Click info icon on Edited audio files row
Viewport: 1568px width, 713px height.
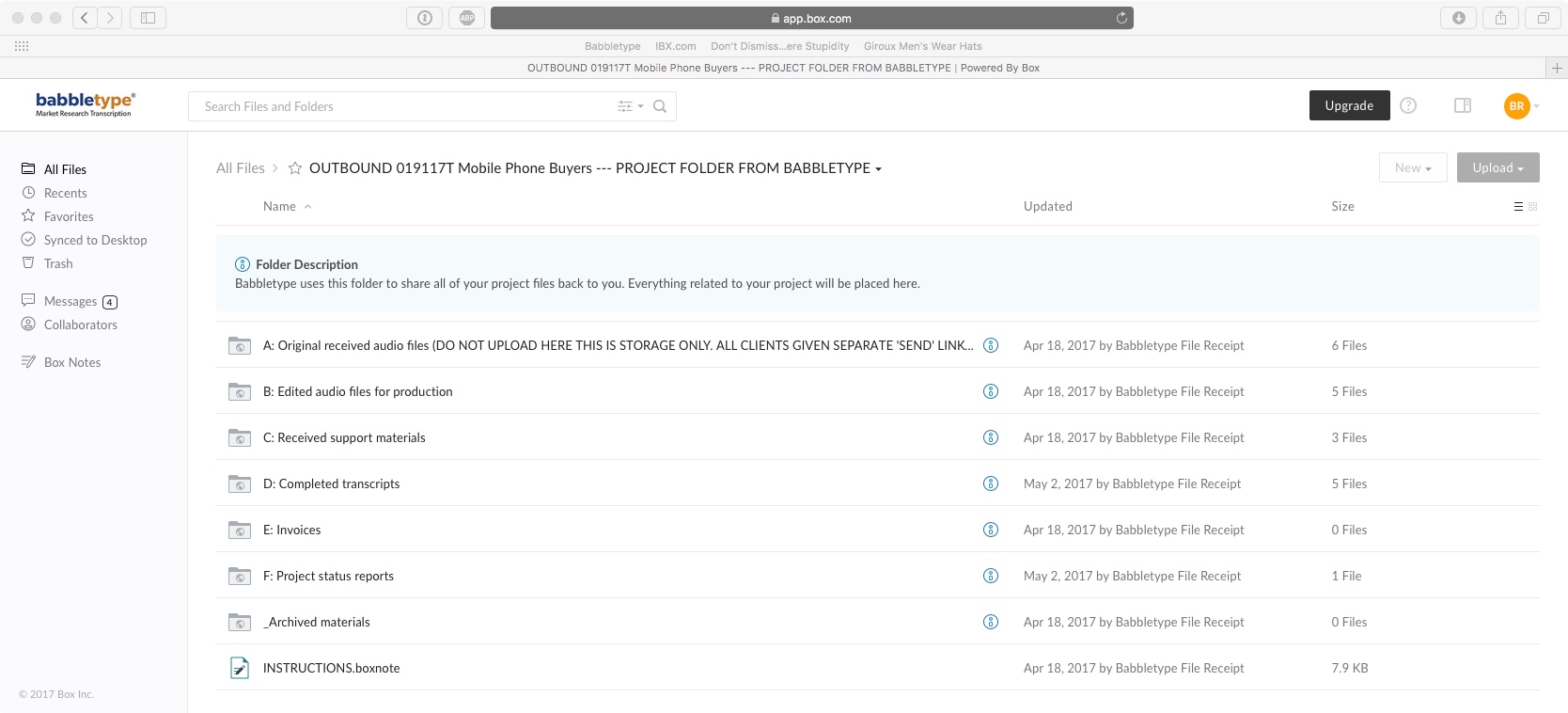[991, 391]
